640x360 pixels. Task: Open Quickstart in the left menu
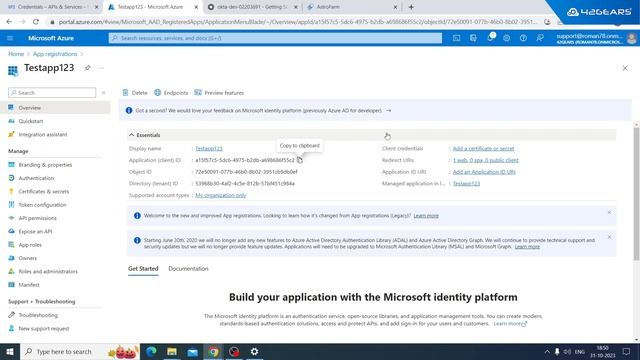pos(31,121)
